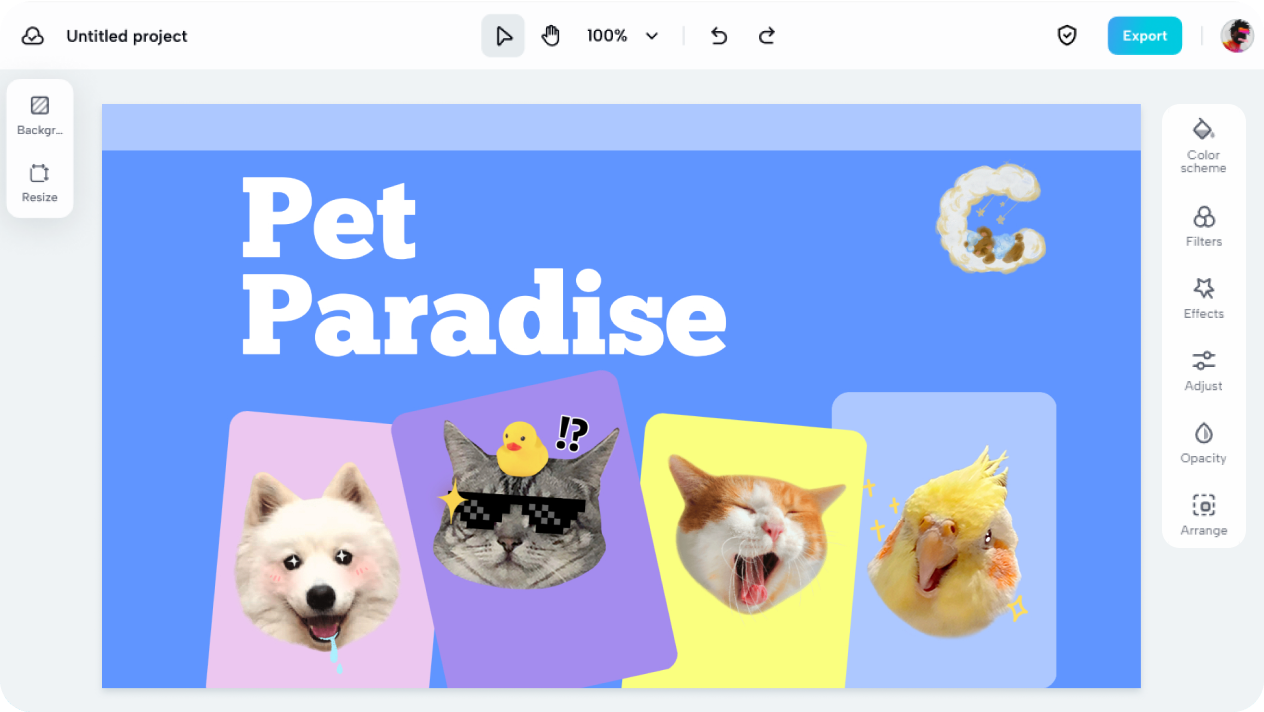Open the Resize tool
Image resolution: width=1264 pixels, height=712 pixels.
[40, 183]
